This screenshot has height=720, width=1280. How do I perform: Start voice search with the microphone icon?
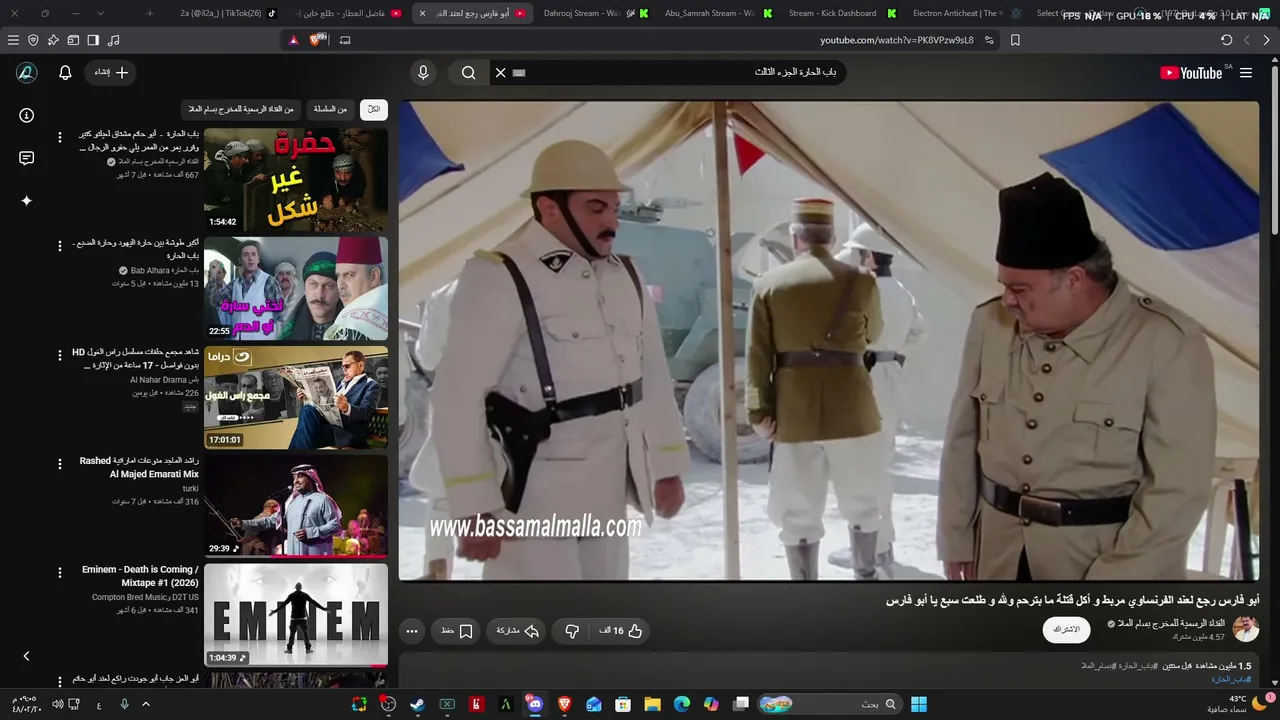(423, 72)
